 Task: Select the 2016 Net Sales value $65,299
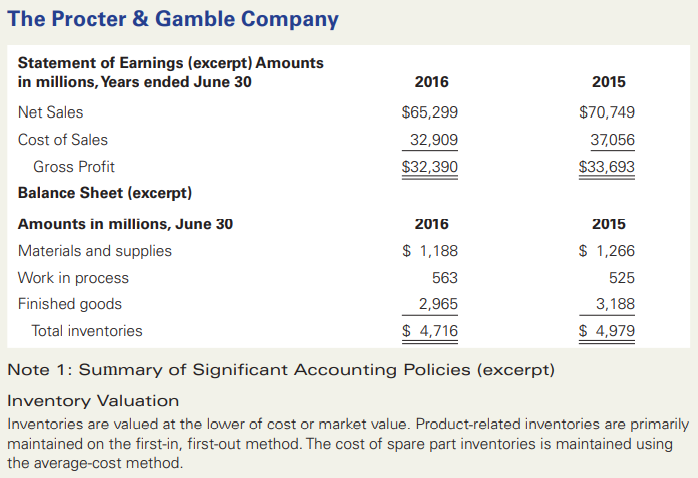430,112
